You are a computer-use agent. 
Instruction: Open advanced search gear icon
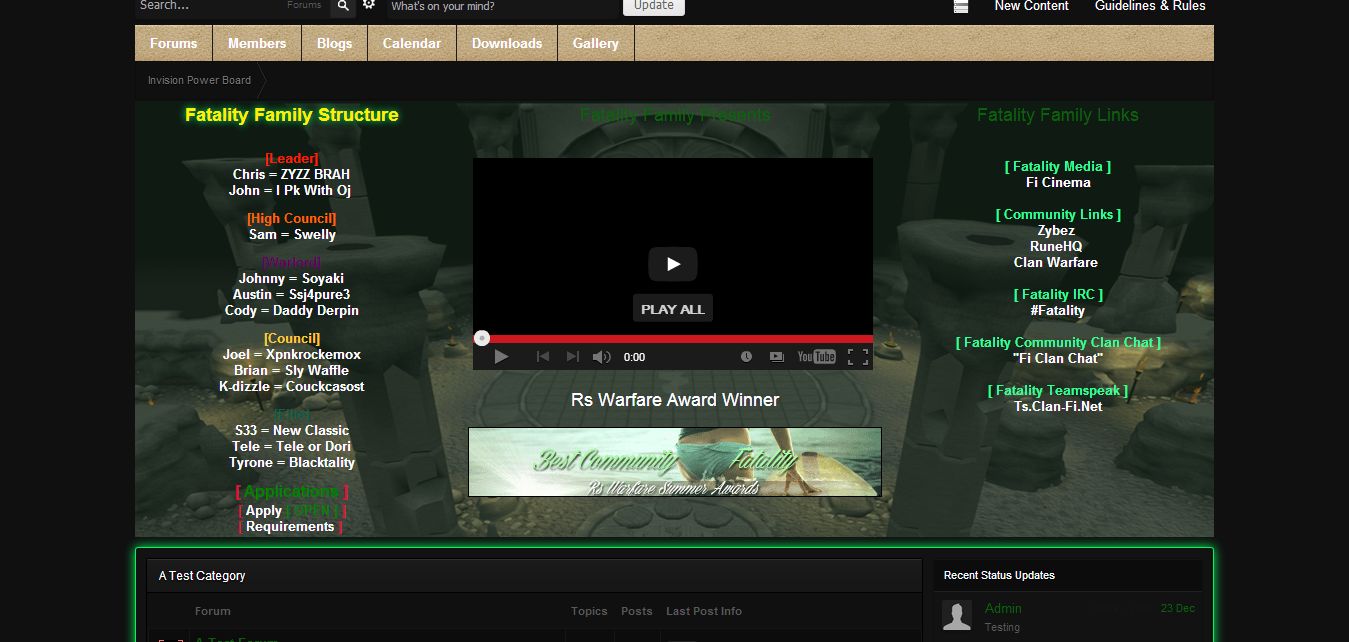click(369, 6)
